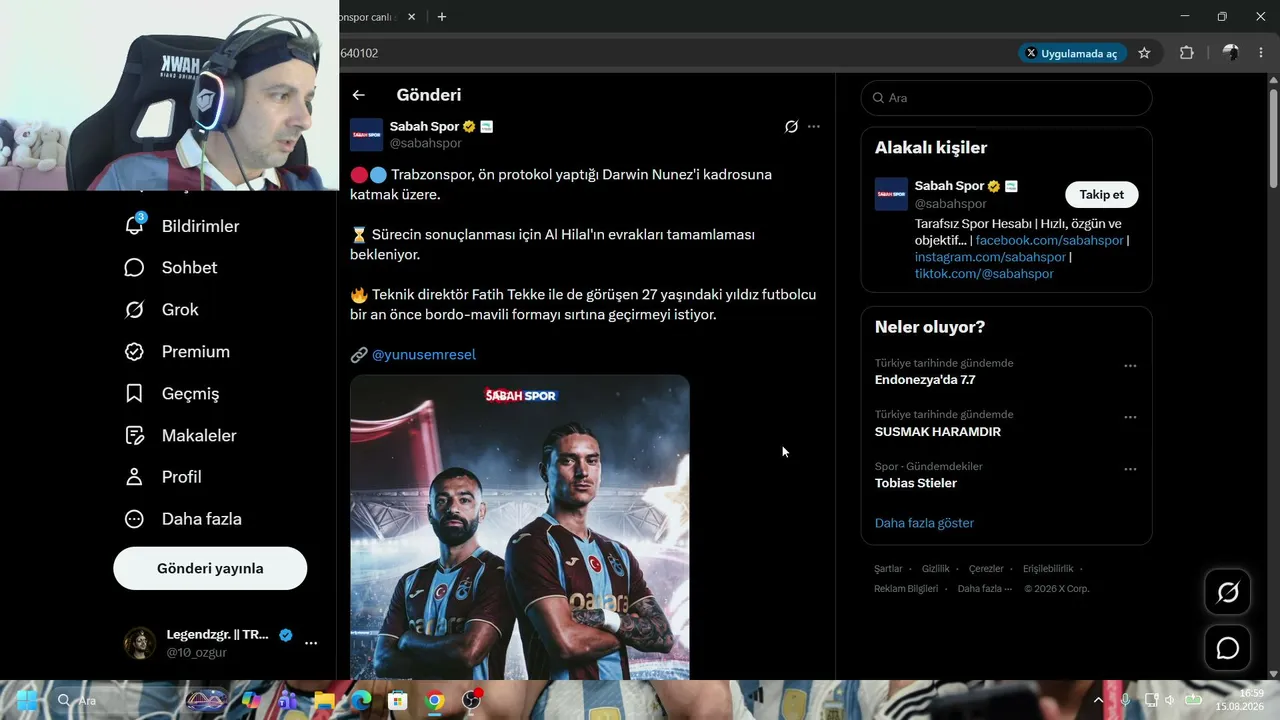This screenshot has height=720, width=1280.
Task: Click the Grok icon on Sabah Spor post
Action: [x=791, y=127]
